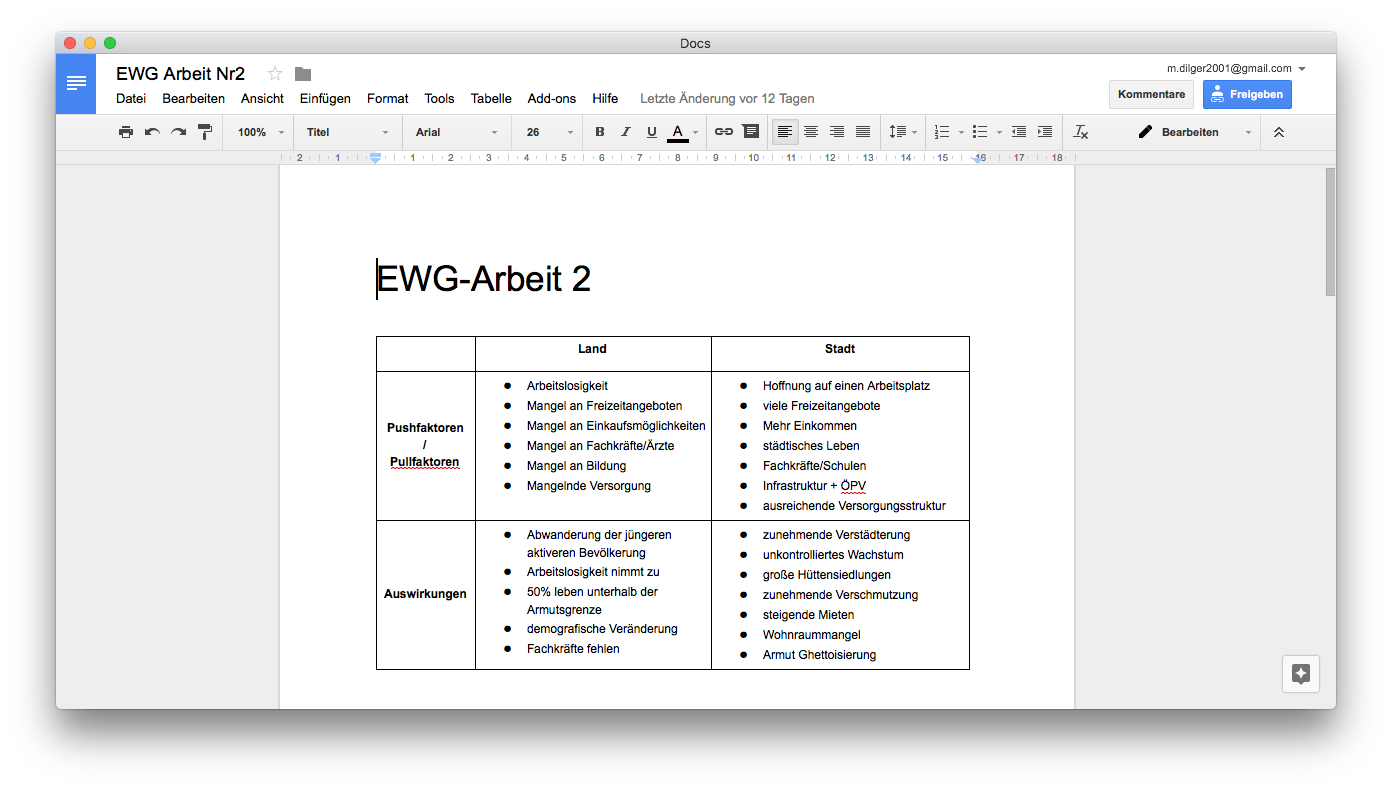Toggle bold formatting
Viewport: 1392px width, 789px height.
coord(599,131)
